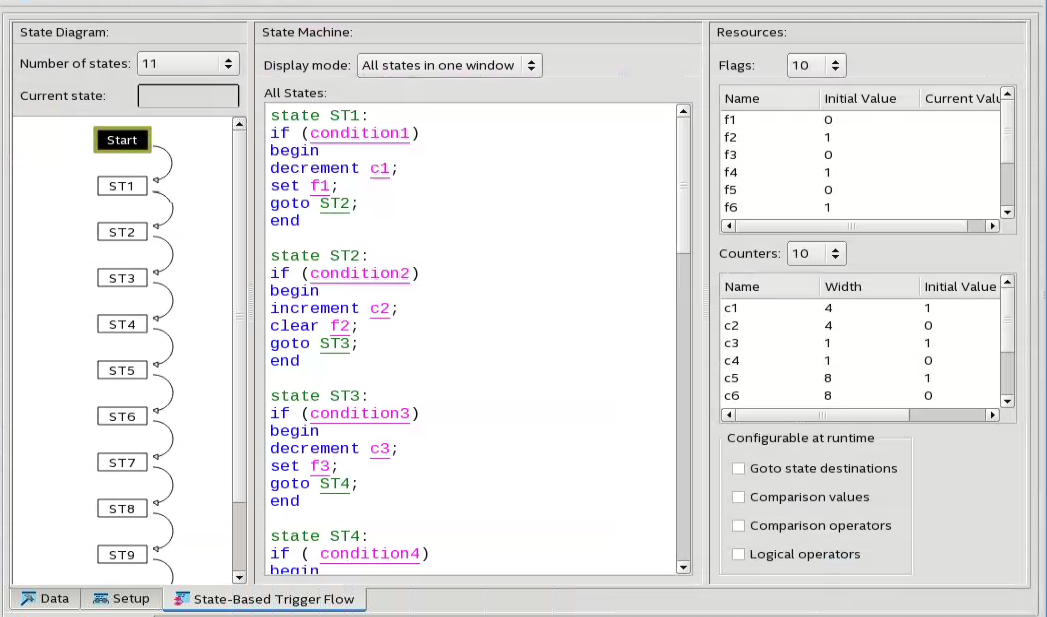Screen dimensions: 1047x617
Task: Open the Display mode dropdown
Action: coord(449,66)
